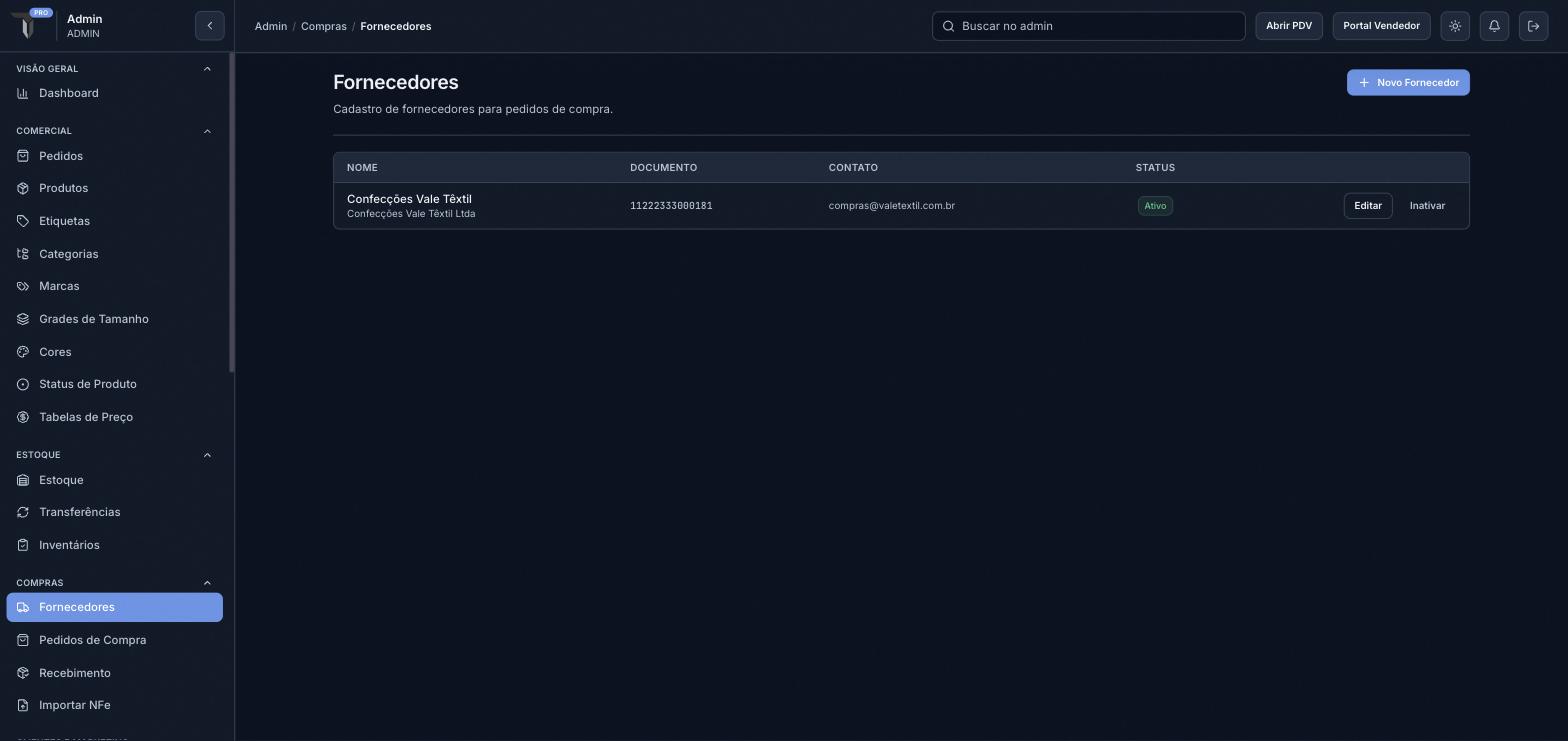Click the STATUS column header
The width and height of the screenshot is (1568, 741).
[x=1155, y=168]
